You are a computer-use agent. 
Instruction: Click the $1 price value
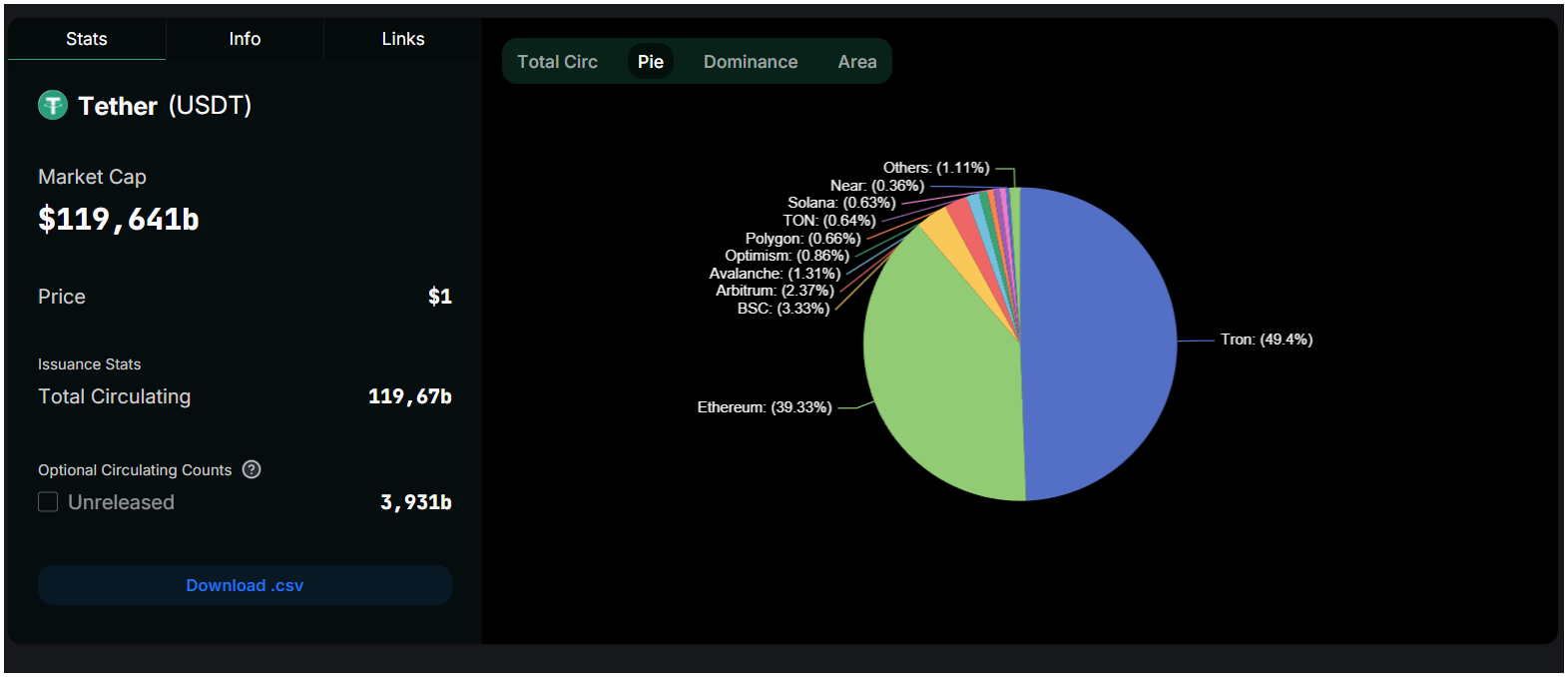tap(440, 296)
